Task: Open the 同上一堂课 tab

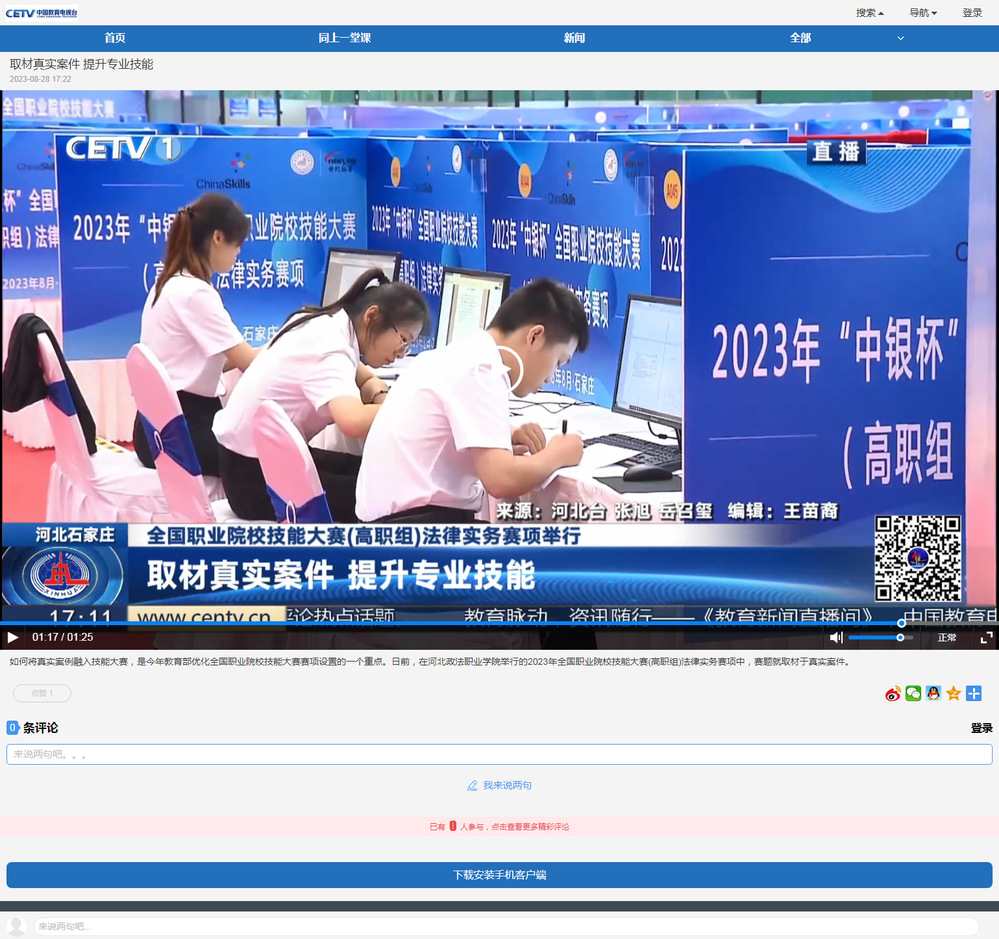Action: click(344, 38)
